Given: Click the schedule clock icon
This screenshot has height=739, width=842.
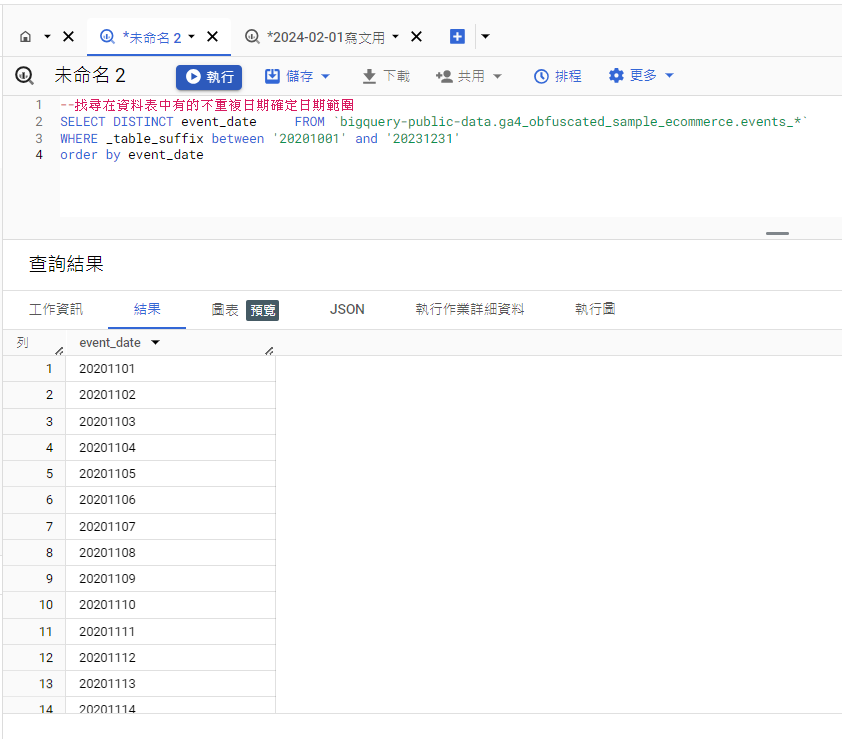Looking at the screenshot, I should [541, 76].
